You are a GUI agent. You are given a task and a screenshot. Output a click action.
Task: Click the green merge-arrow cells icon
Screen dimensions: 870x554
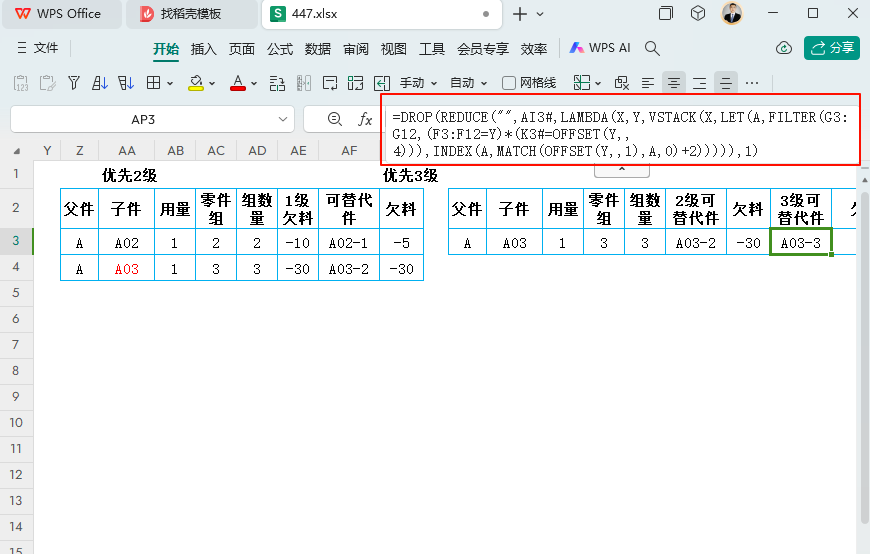[356, 83]
